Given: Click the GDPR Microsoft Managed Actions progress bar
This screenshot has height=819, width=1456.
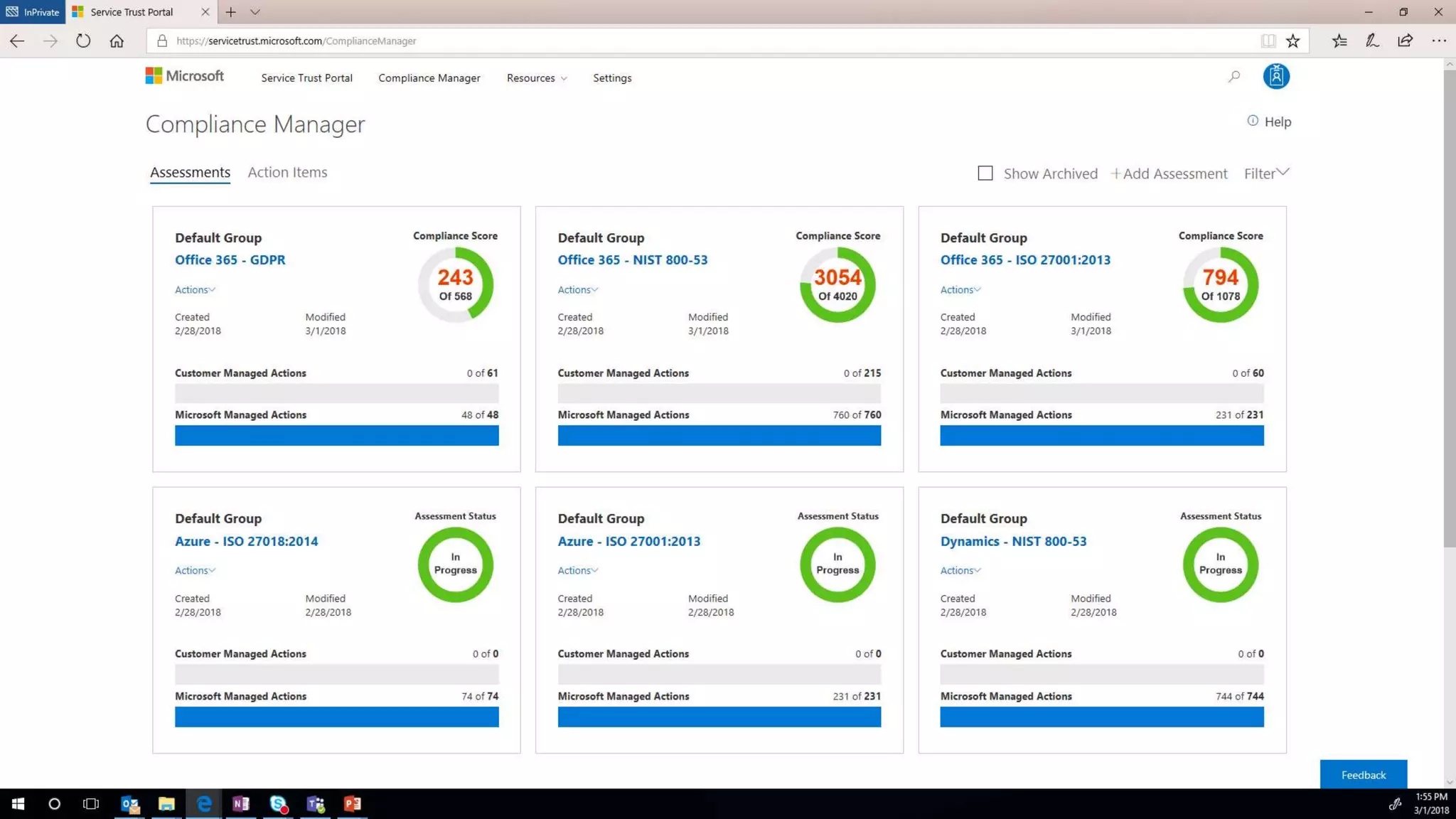Looking at the screenshot, I should (x=336, y=436).
